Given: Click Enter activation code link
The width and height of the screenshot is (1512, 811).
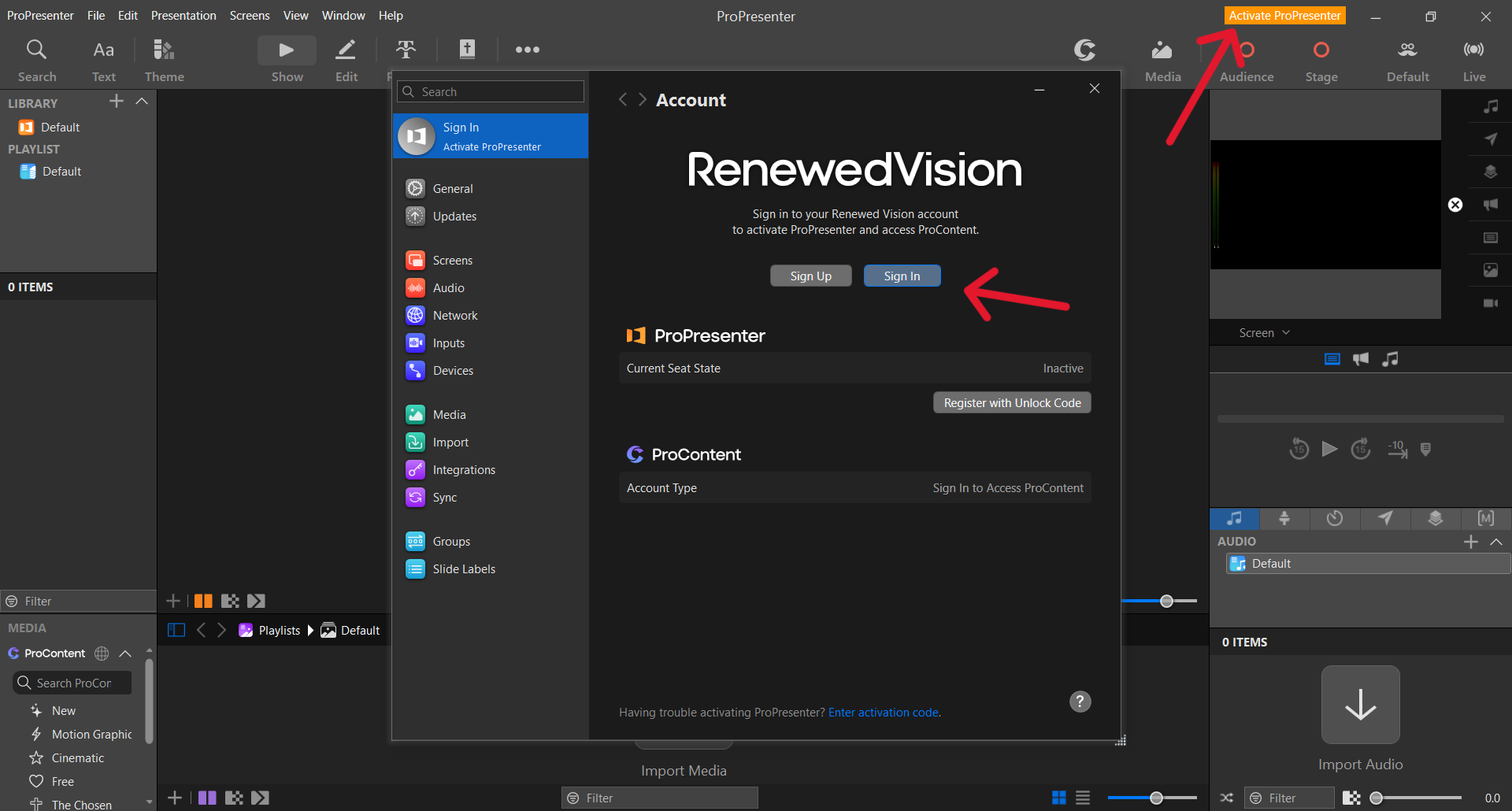Looking at the screenshot, I should (x=884, y=712).
